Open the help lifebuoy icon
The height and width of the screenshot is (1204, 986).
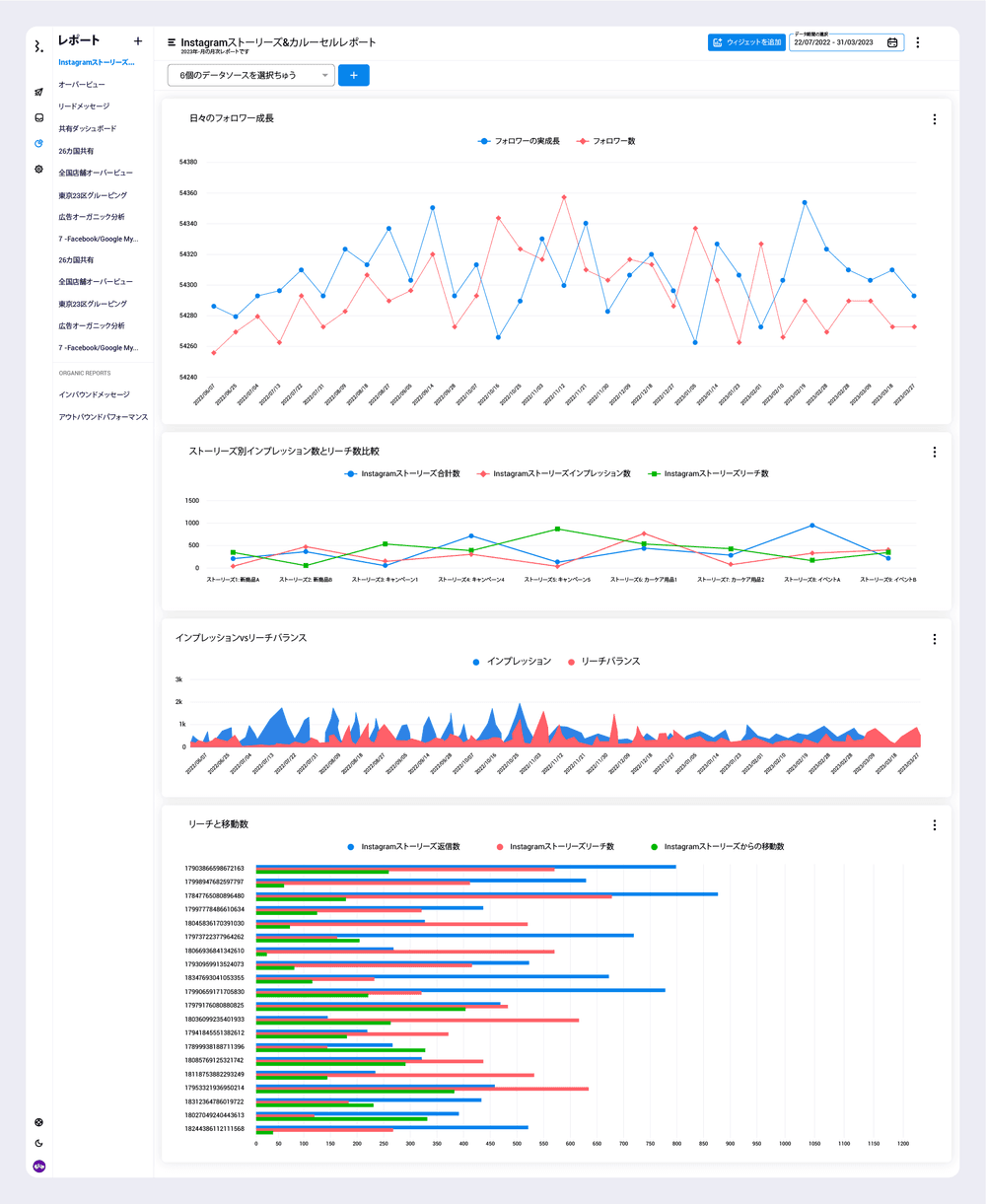pyautogui.click(x=38, y=1122)
